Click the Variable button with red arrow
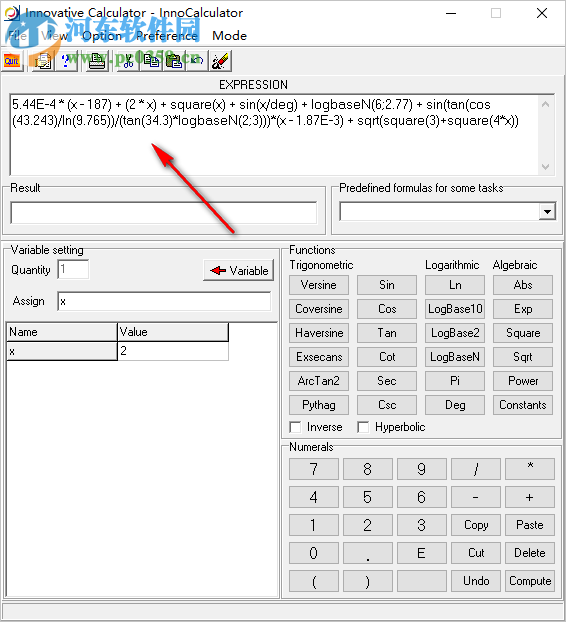 238,271
